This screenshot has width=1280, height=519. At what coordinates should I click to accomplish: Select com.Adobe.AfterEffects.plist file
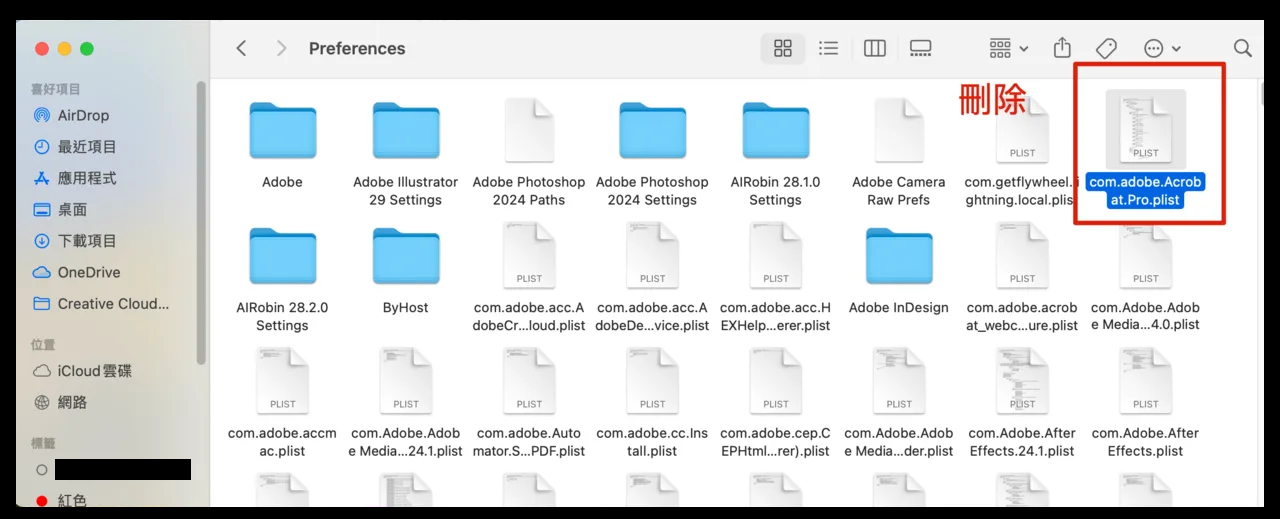(x=1146, y=381)
